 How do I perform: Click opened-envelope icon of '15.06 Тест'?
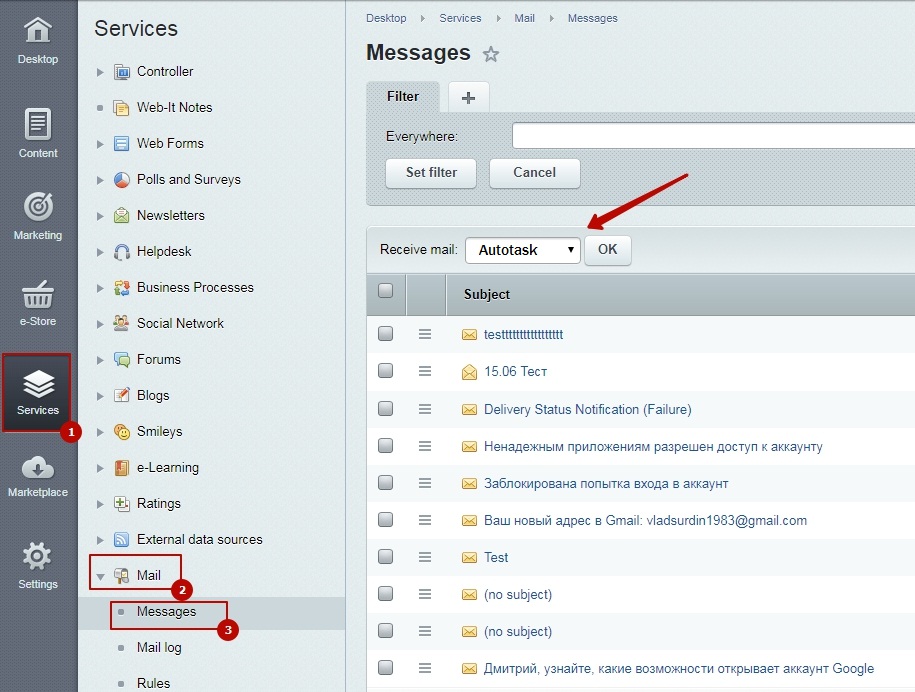coord(469,372)
